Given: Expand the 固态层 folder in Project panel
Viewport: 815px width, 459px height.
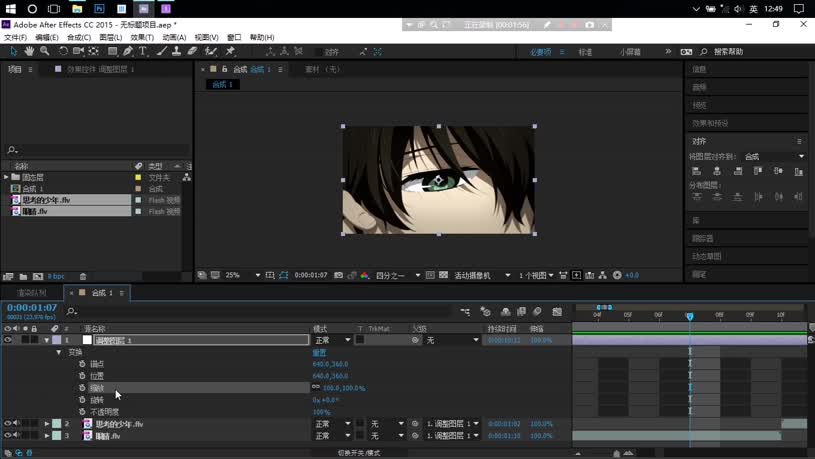Looking at the screenshot, I should (x=6, y=177).
